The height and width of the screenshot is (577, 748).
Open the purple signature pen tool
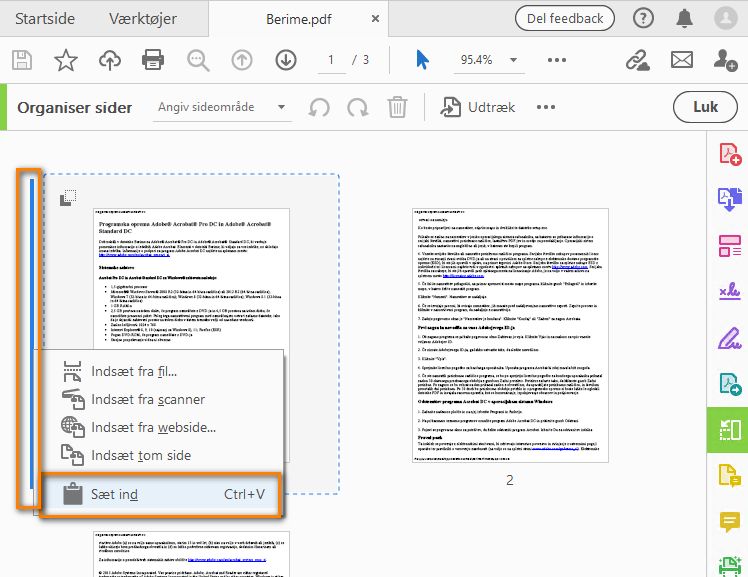point(730,338)
